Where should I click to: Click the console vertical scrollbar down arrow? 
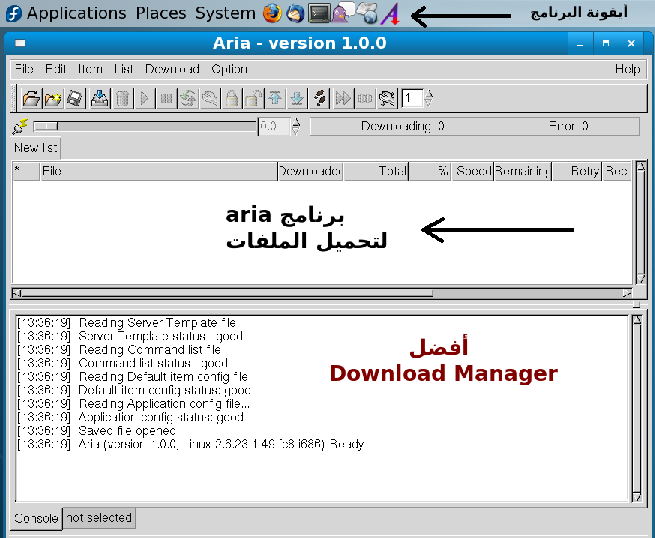(637, 497)
